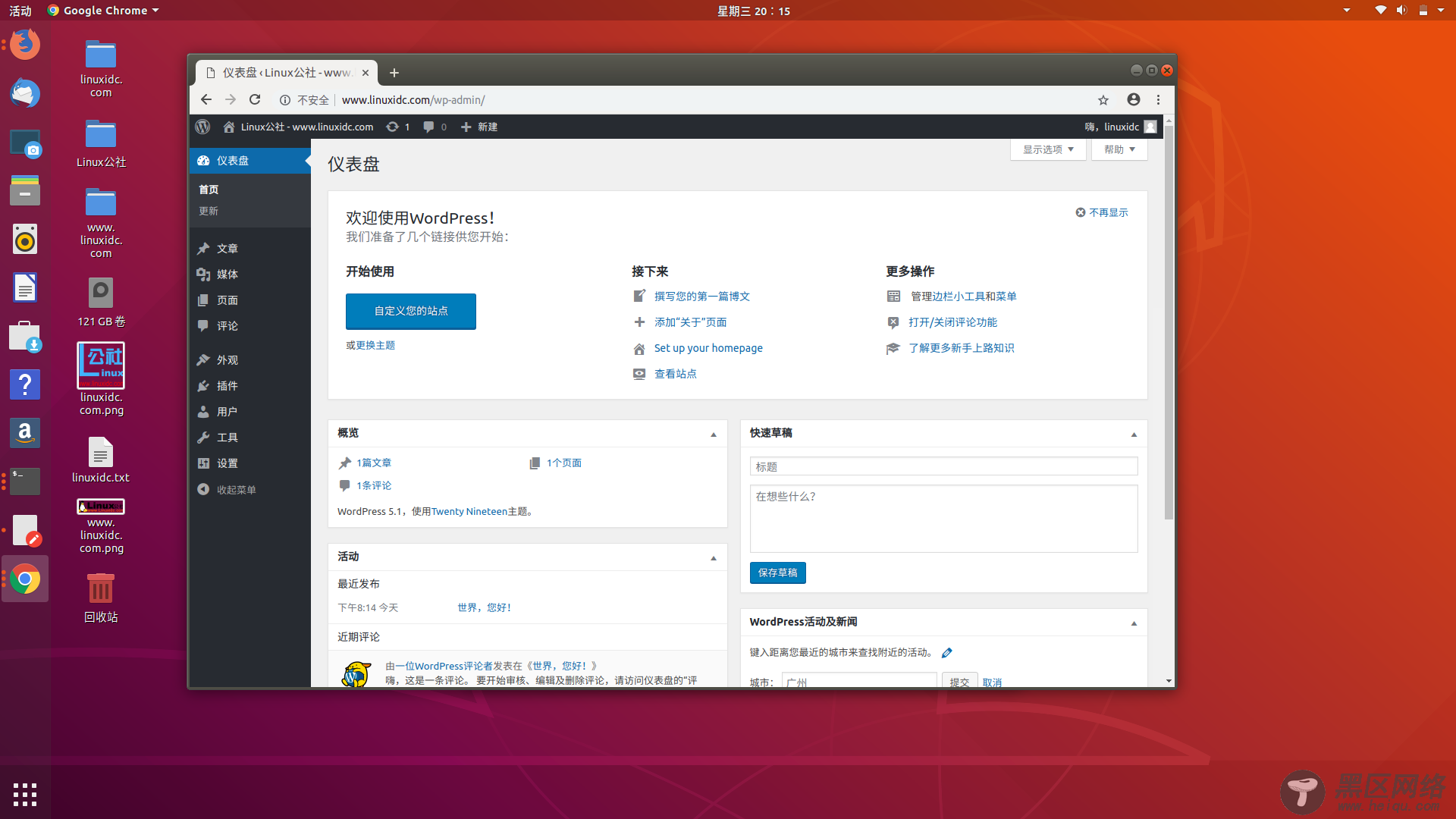The image size is (1456, 819).
Task: Click 打开/关闭评论功能 link
Action: [x=952, y=322]
